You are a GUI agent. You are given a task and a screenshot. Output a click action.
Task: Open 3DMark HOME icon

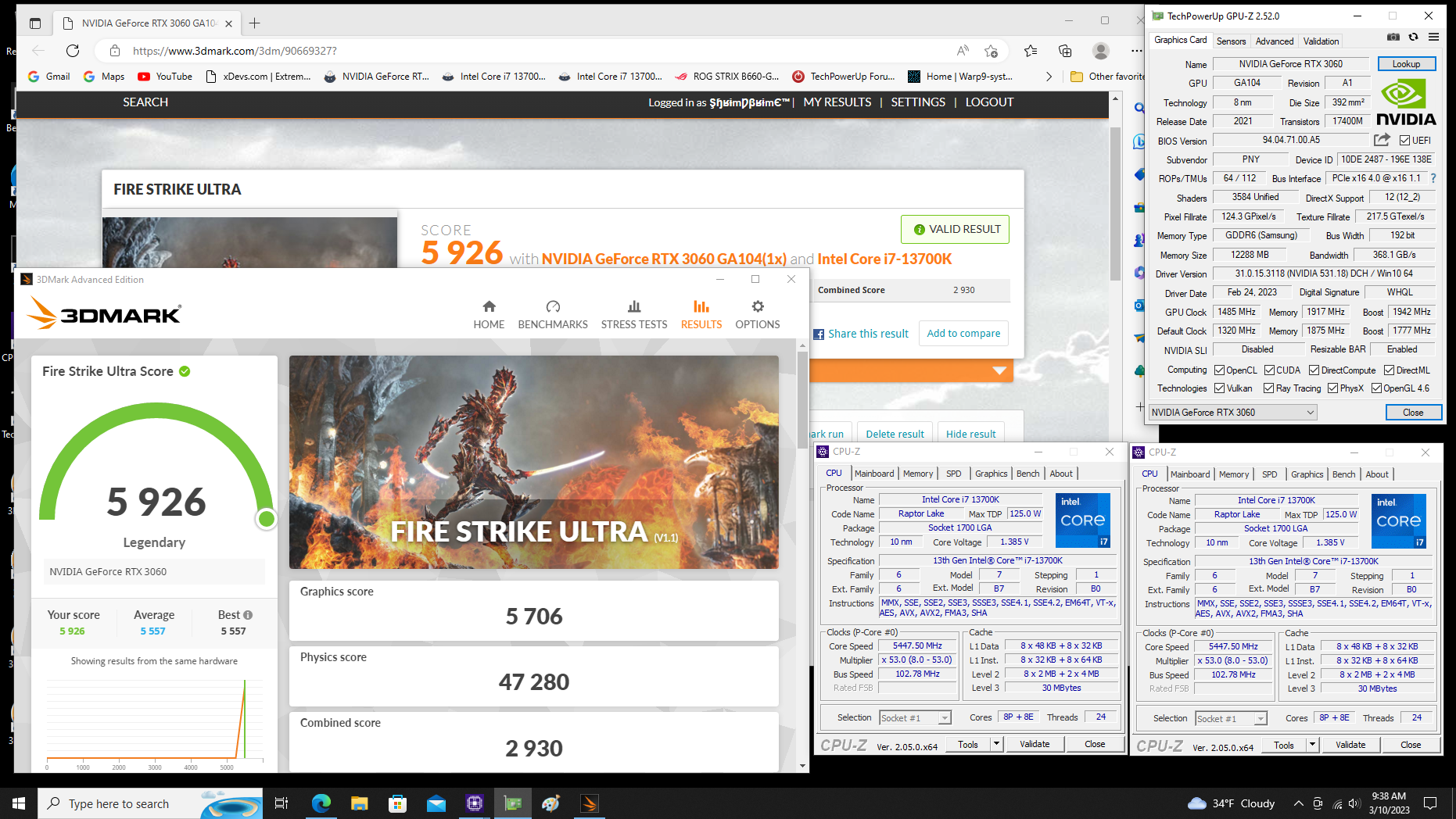pyautogui.click(x=489, y=315)
